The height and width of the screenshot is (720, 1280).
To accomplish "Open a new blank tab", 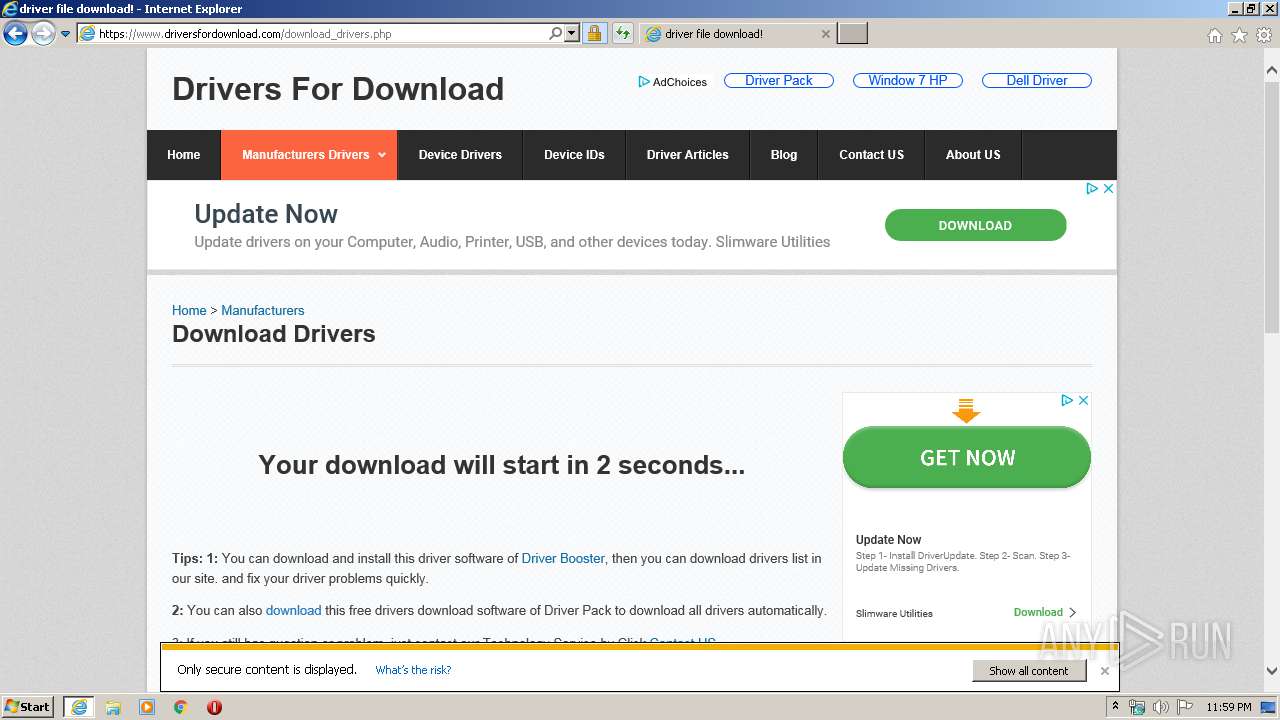I will (x=852, y=34).
